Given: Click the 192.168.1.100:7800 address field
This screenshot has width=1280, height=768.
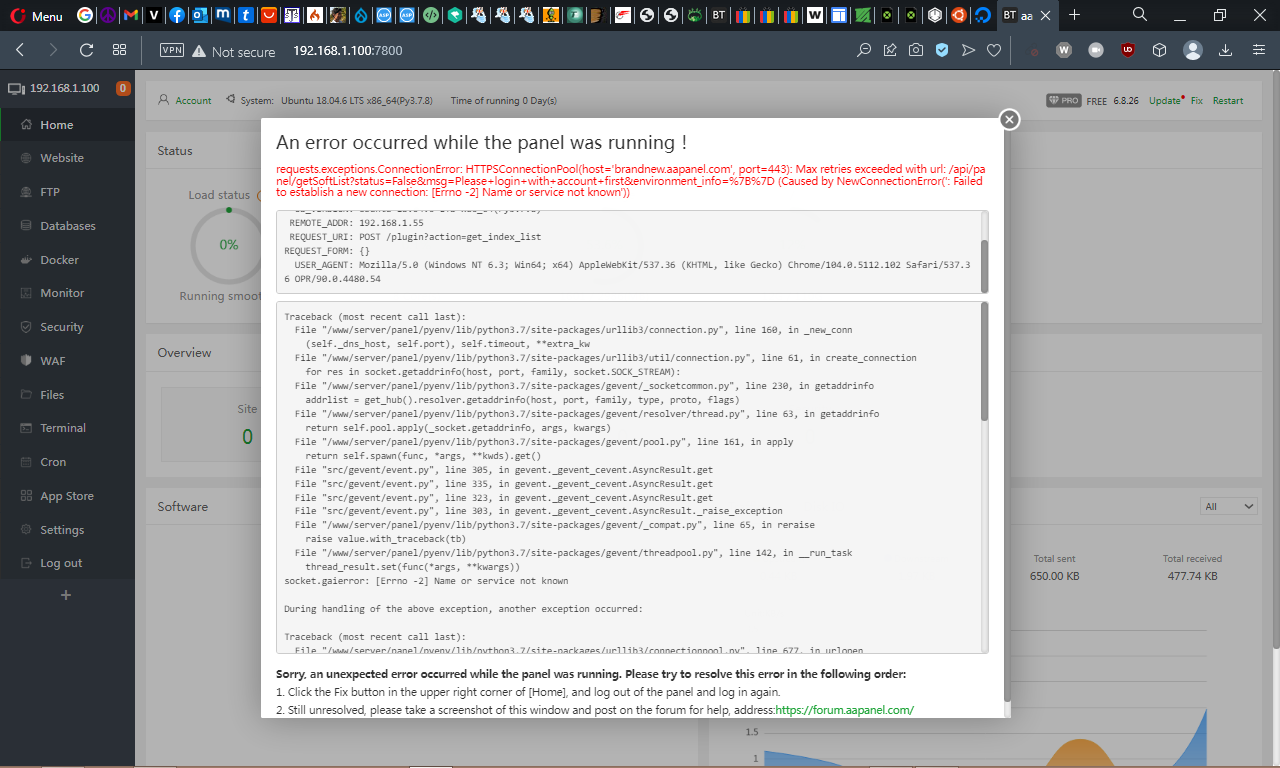Looking at the screenshot, I should (347, 51).
